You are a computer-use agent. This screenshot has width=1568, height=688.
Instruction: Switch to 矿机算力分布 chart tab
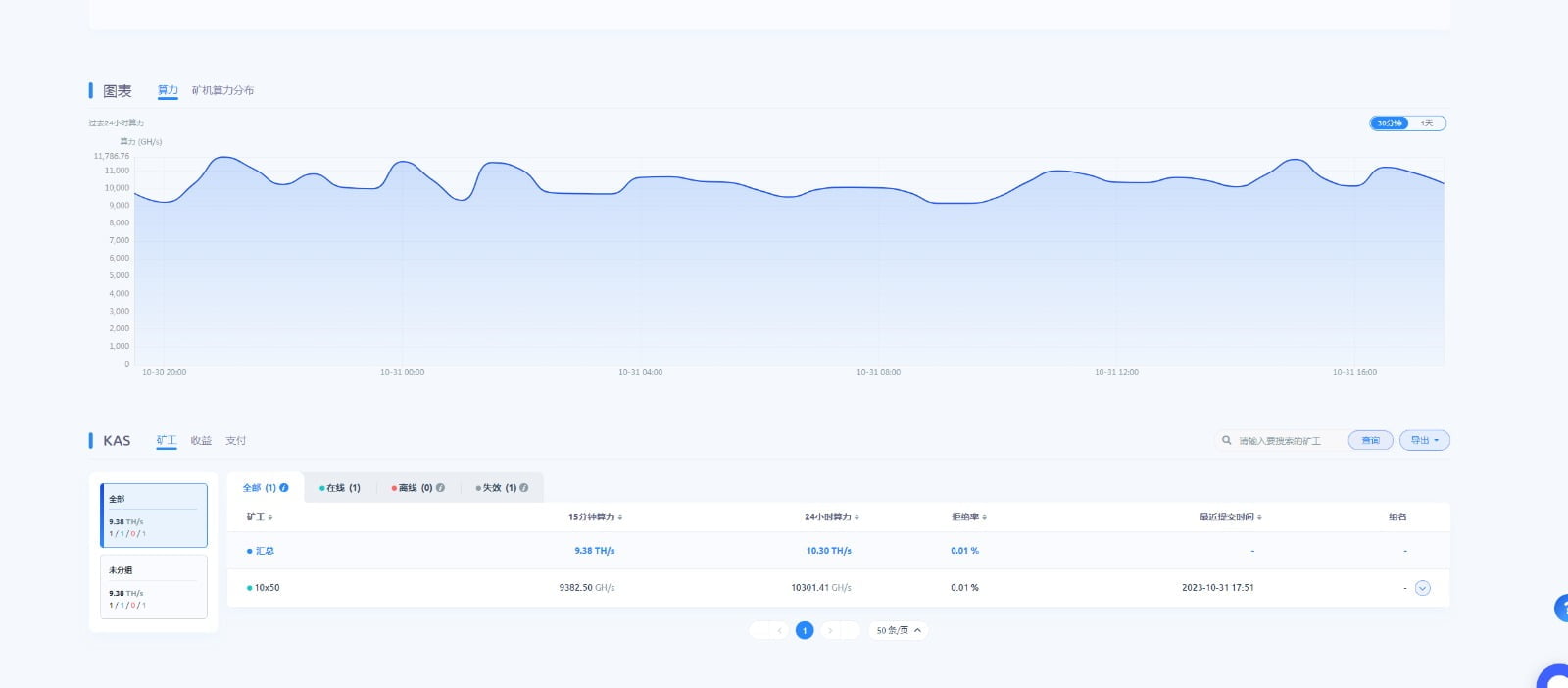tap(222, 90)
